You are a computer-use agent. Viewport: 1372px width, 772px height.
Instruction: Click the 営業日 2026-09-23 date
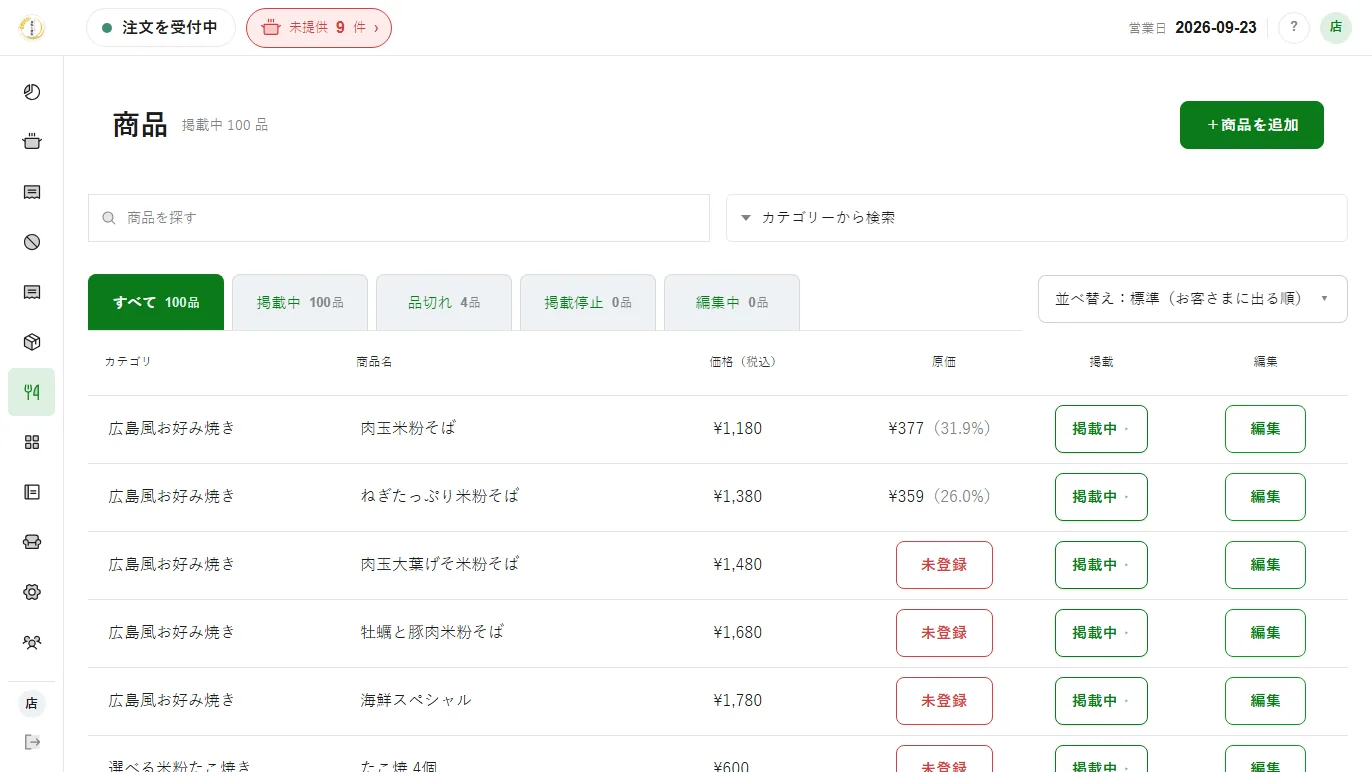pyautogui.click(x=1192, y=28)
